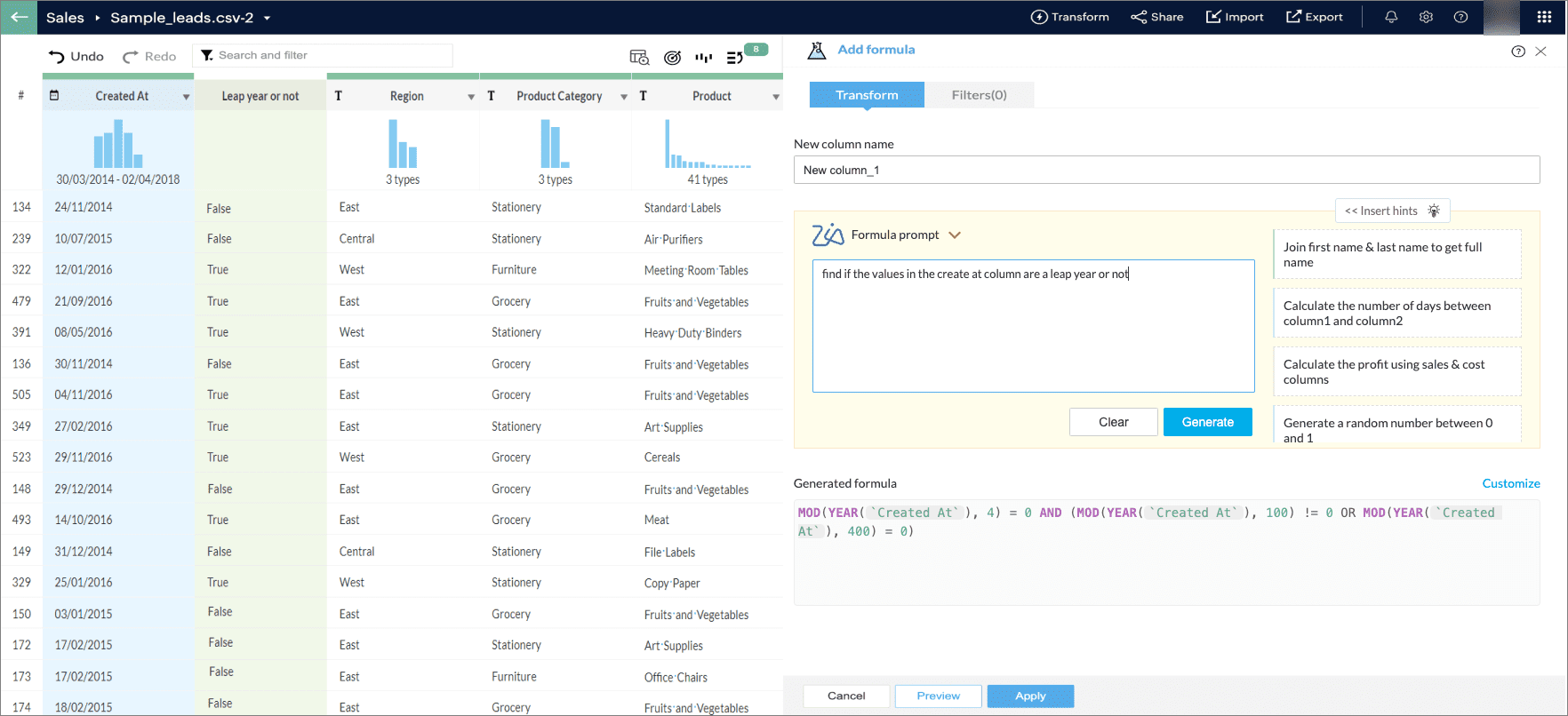The image size is (1568, 716).
Task: Open the bar chart icon in the toolbar
Action: pyautogui.click(x=704, y=57)
